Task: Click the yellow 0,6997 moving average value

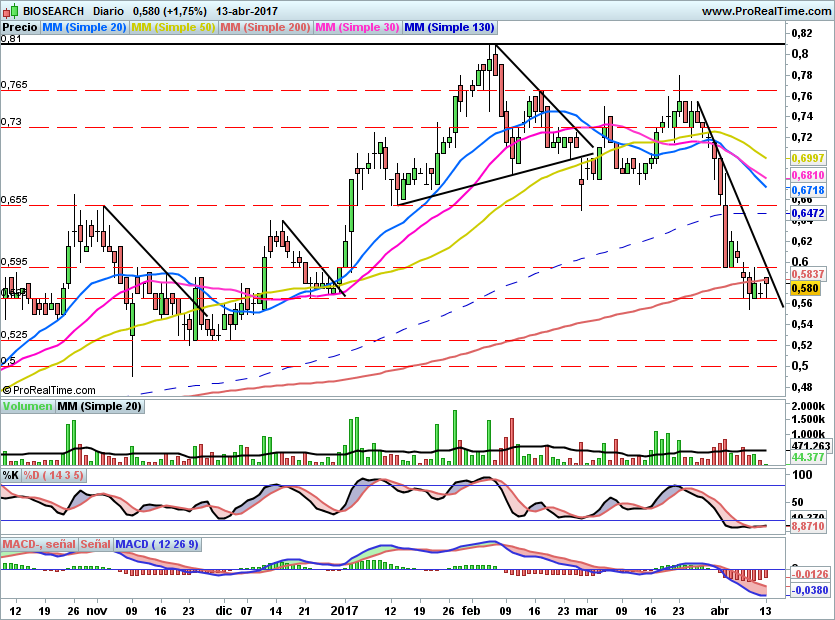Action: tap(806, 159)
